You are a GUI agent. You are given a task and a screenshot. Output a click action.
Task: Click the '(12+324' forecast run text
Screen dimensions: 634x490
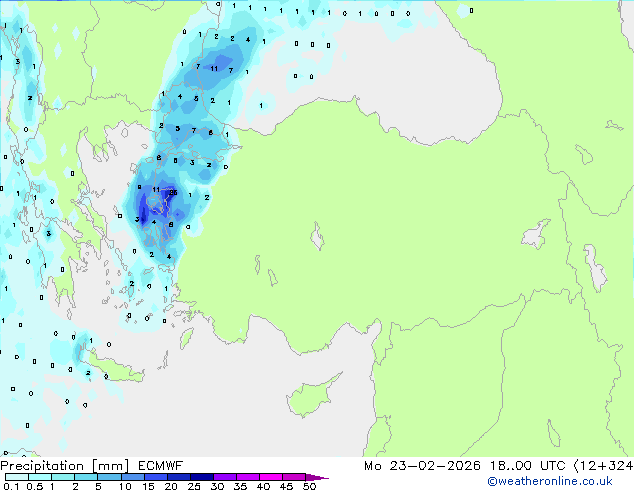pyautogui.click(x=603, y=466)
